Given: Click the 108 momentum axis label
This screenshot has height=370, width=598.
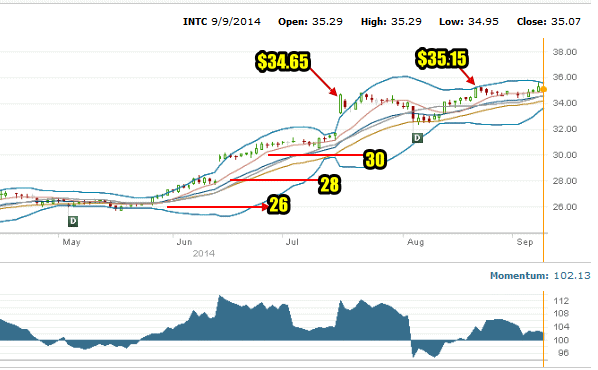Looking at the screenshot, I should (x=561, y=314).
